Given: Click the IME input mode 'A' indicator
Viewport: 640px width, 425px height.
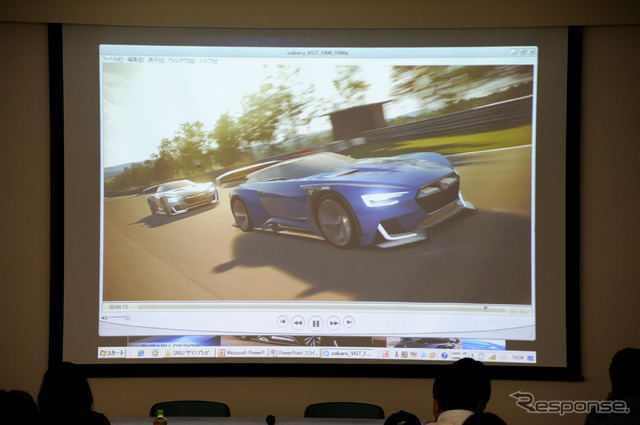Looking at the screenshot, I should [396, 355].
